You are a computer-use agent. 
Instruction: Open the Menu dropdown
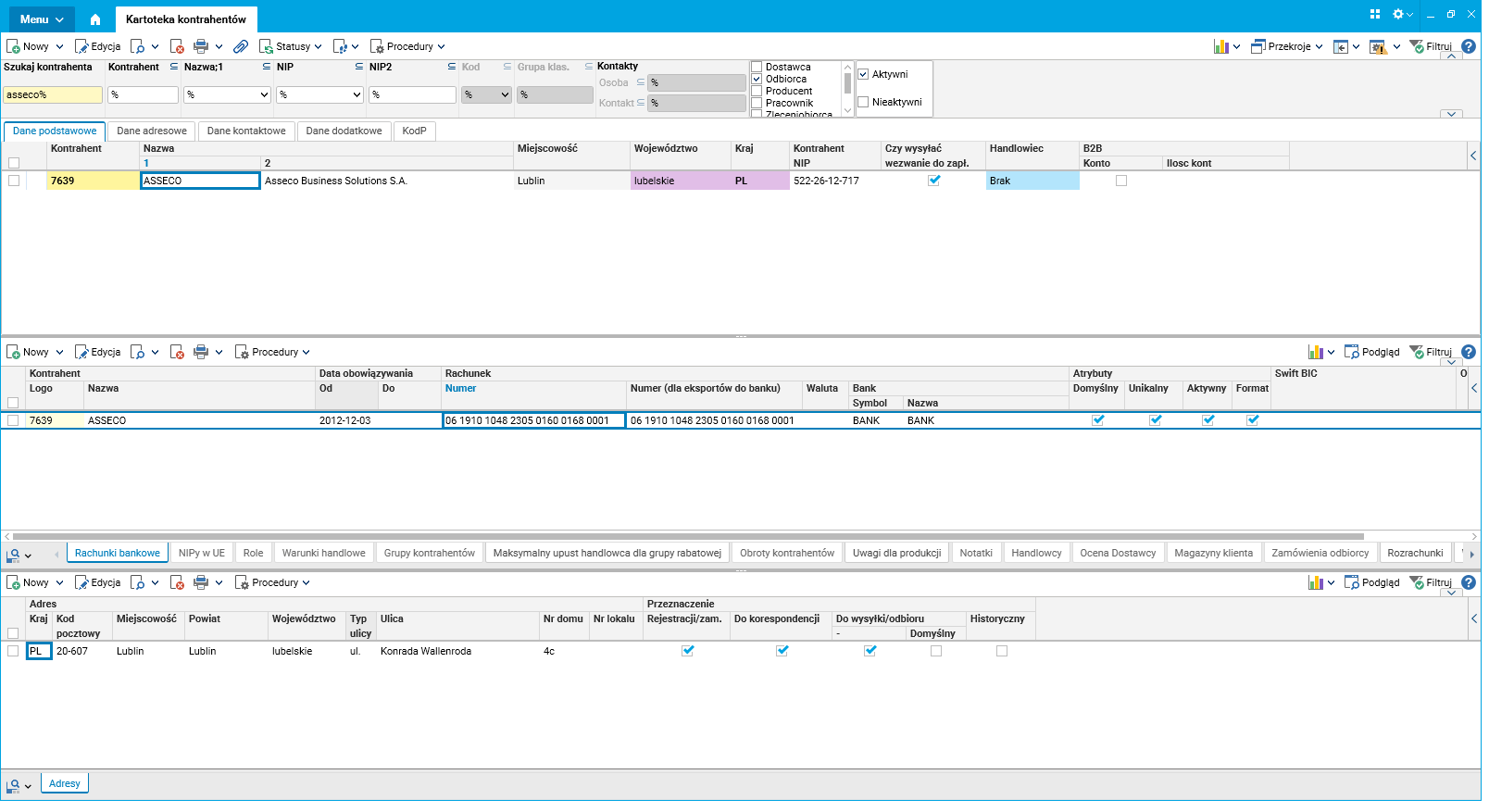42,19
